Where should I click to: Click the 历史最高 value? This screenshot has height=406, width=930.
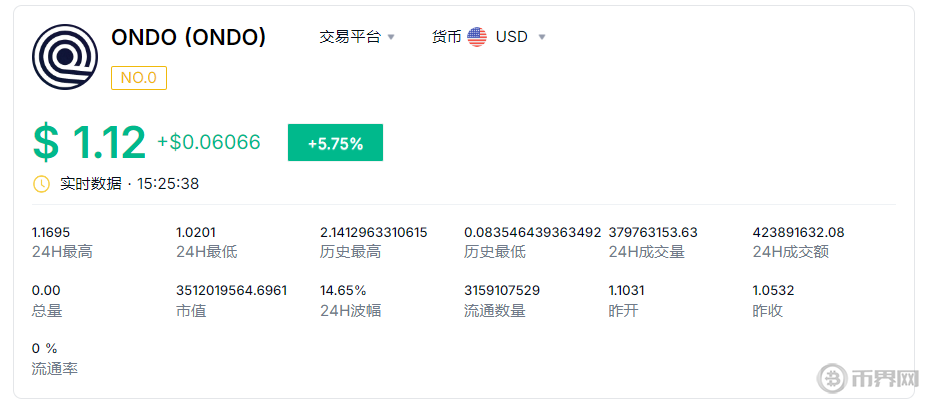(373, 232)
